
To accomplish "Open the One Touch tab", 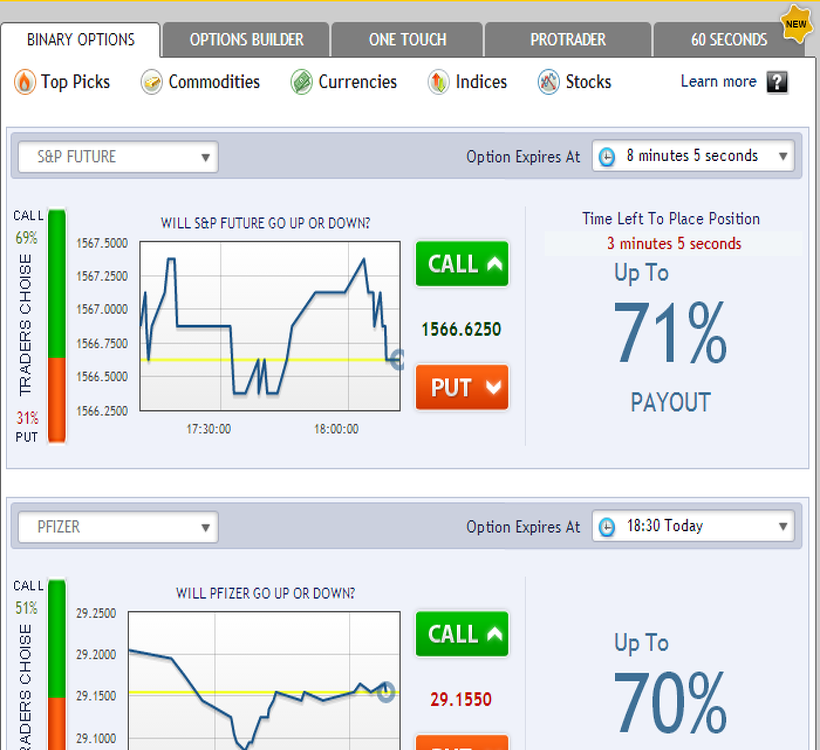I will [x=407, y=40].
